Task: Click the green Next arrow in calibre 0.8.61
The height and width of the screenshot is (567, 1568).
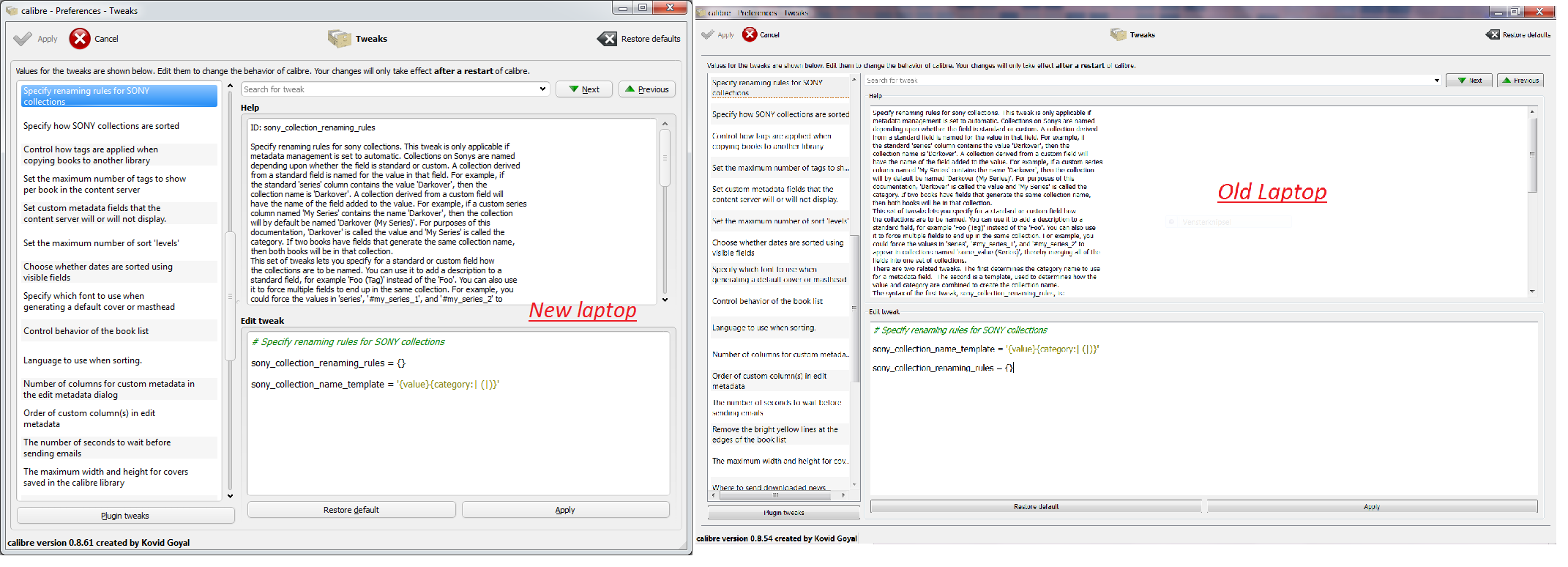Action: [x=574, y=89]
